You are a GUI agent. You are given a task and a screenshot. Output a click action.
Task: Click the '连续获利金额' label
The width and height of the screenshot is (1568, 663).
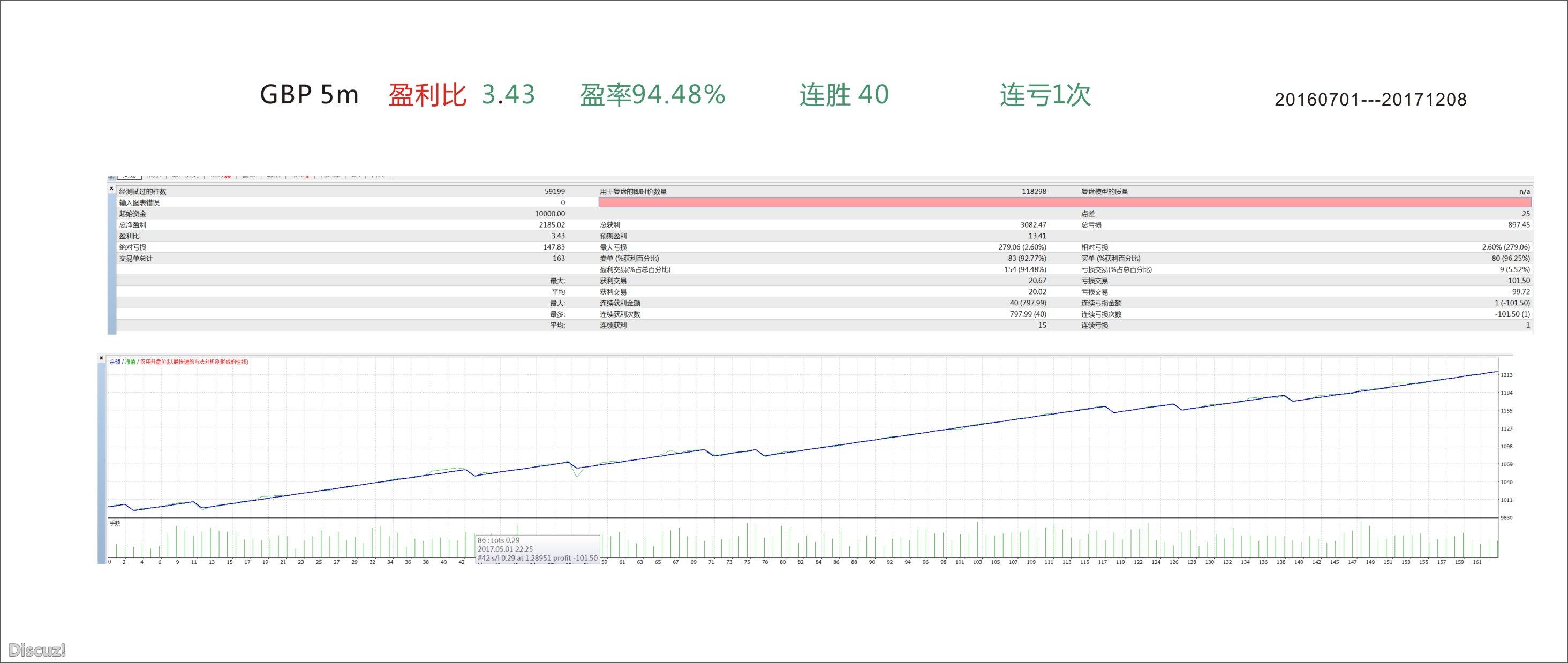coord(620,303)
